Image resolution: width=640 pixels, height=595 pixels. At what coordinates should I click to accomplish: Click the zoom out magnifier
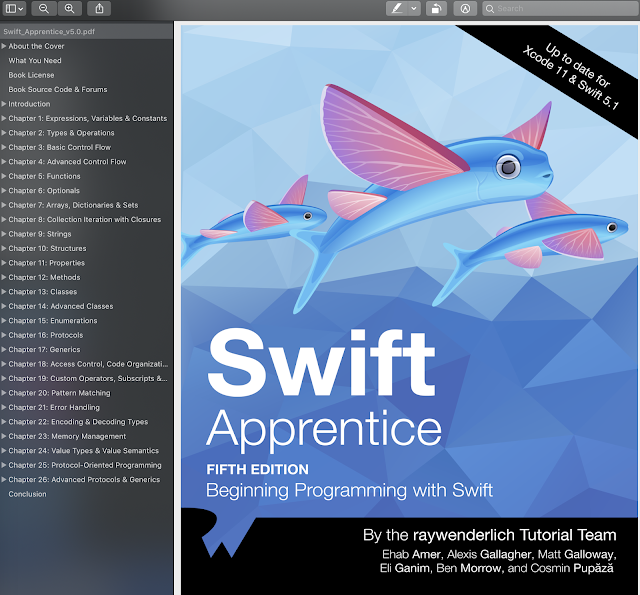click(x=44, y=9)
